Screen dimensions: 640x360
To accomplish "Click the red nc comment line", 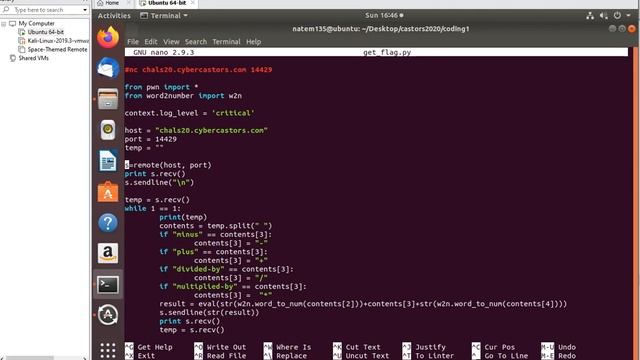I will coord(198,70).
